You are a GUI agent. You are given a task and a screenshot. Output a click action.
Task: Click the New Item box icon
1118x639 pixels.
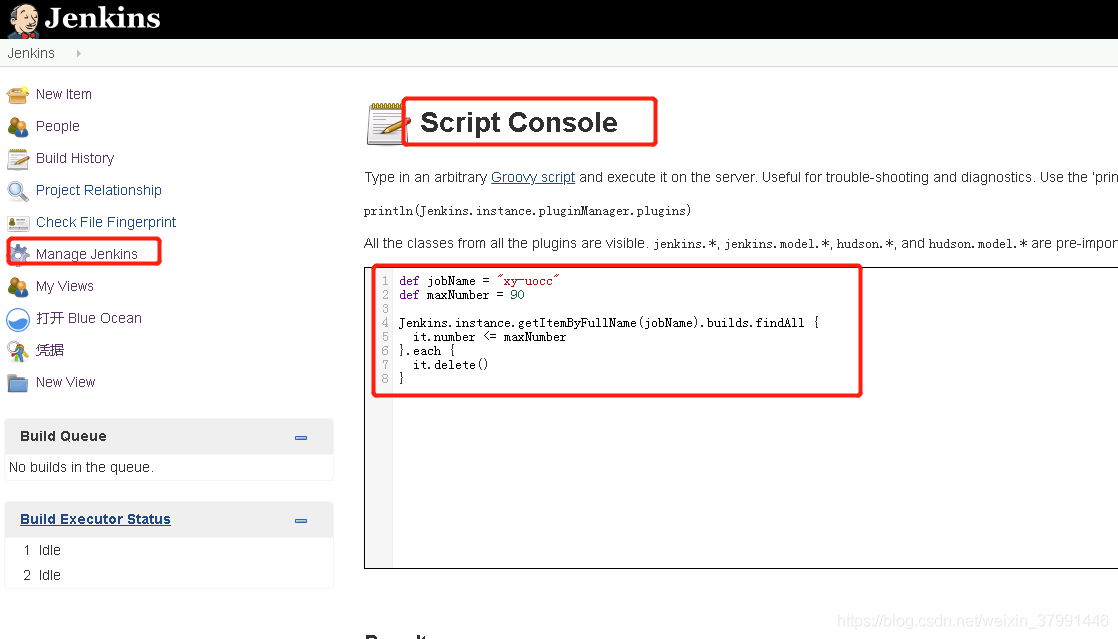(18, 95)
